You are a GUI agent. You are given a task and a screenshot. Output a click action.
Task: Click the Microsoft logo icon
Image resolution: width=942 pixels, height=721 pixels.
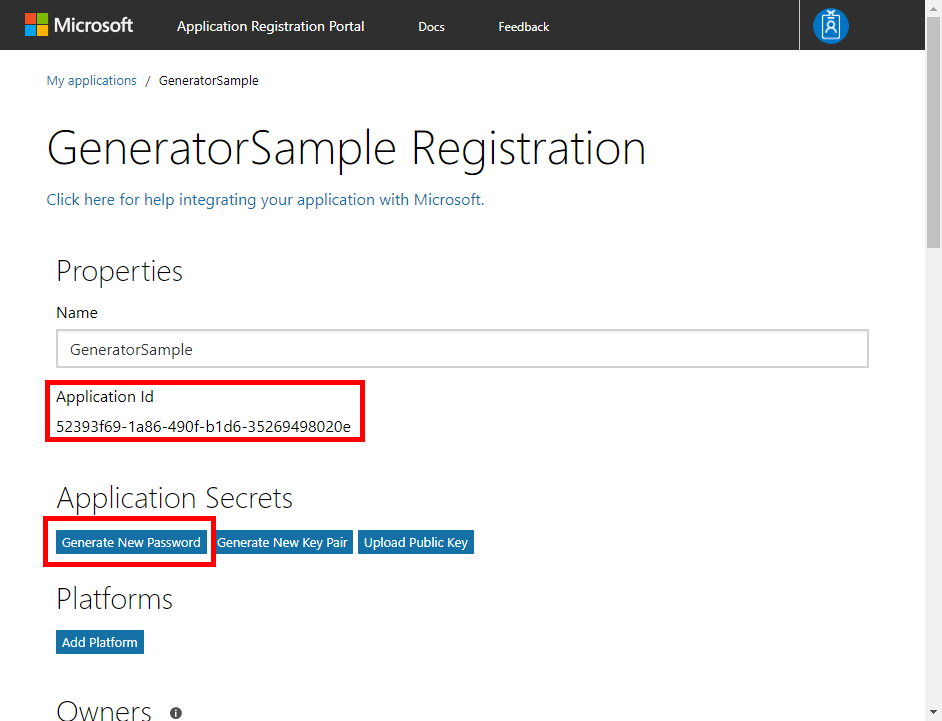coord(36,25)
